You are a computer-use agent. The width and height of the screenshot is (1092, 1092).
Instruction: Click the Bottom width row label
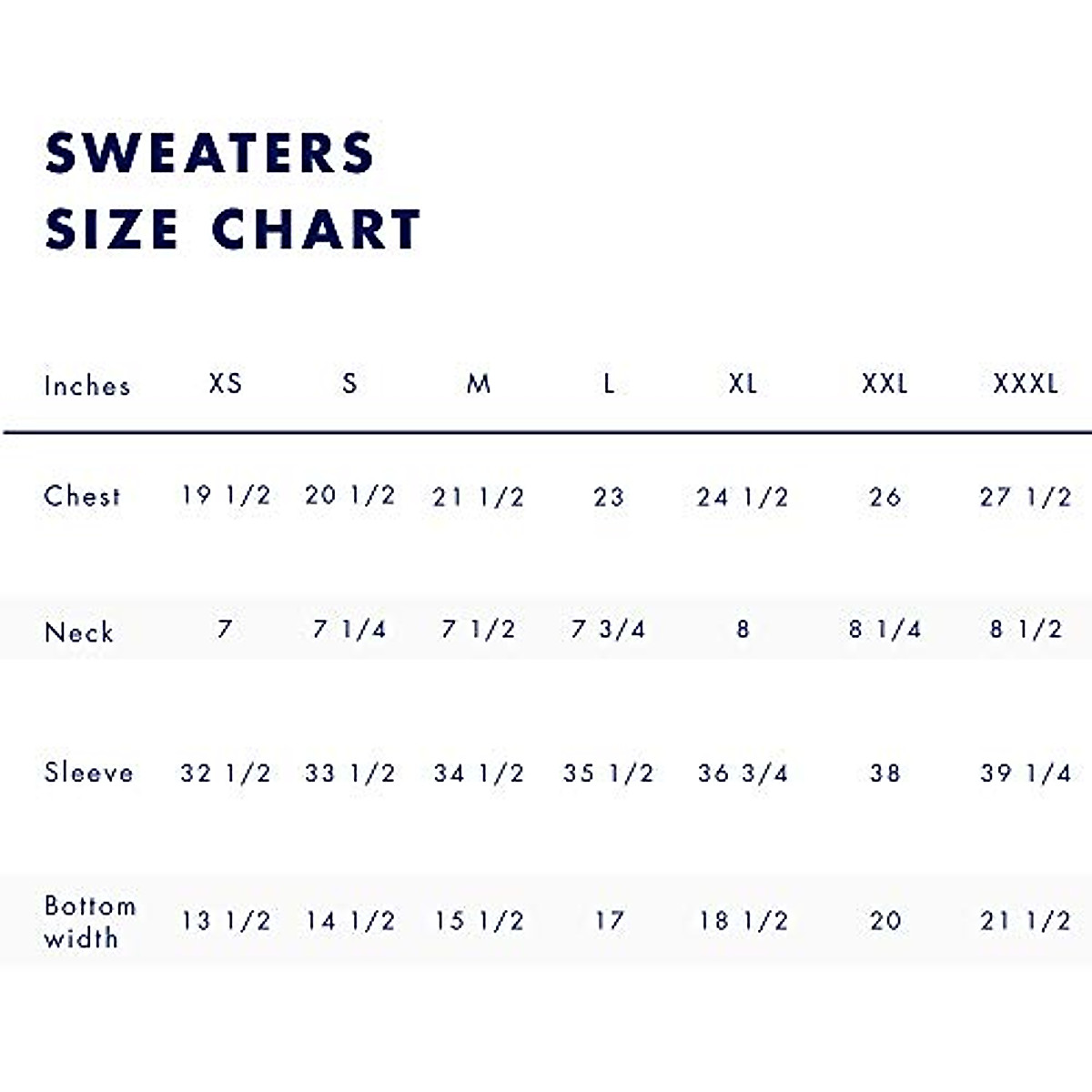pyautogui.click(x=89, y=921)
